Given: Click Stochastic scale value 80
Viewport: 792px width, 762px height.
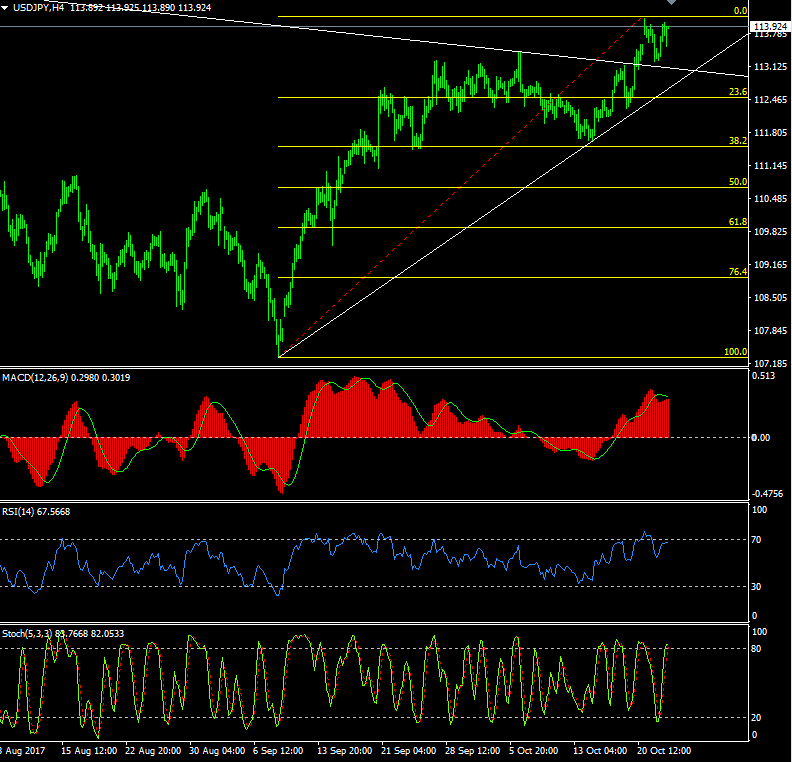Looking at the screenshot, I should point(756,648).
